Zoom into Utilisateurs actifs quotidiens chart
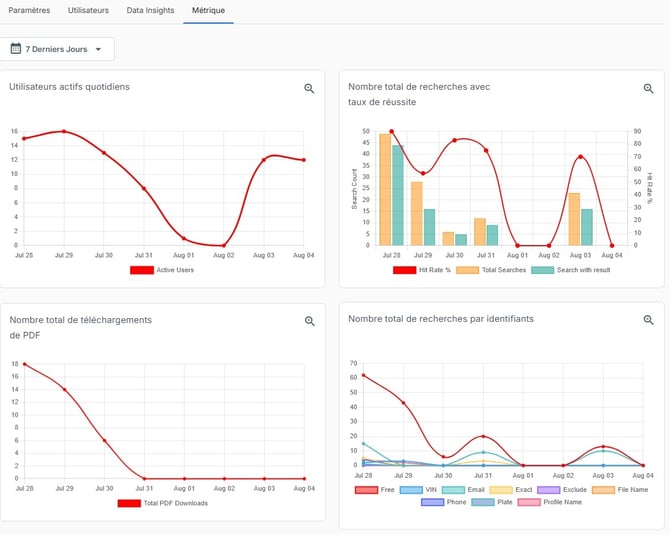670x535 pixels. [309, 88]
